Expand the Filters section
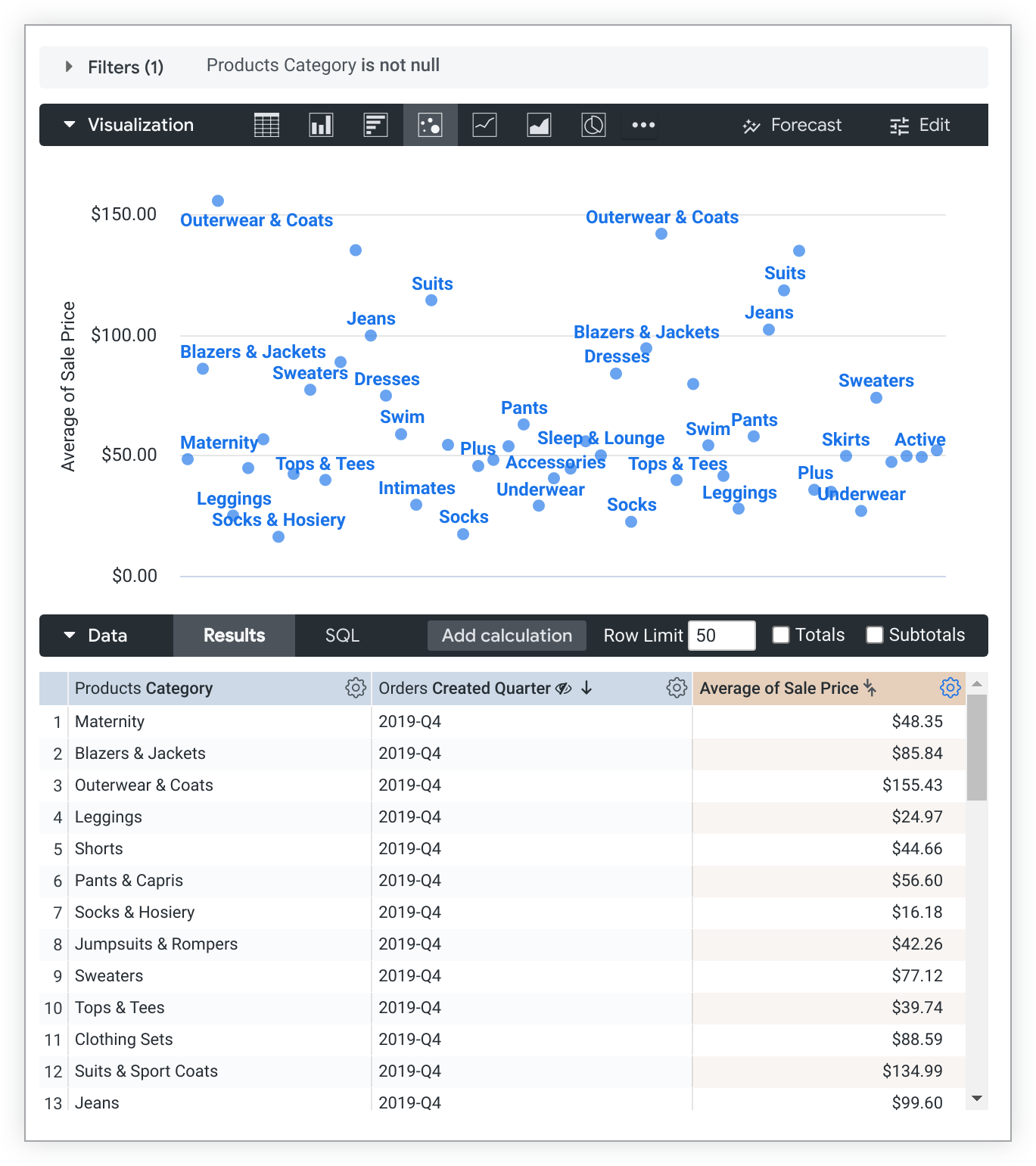This screenshot has height=1166, width=1036. click(x=69, y=67)
